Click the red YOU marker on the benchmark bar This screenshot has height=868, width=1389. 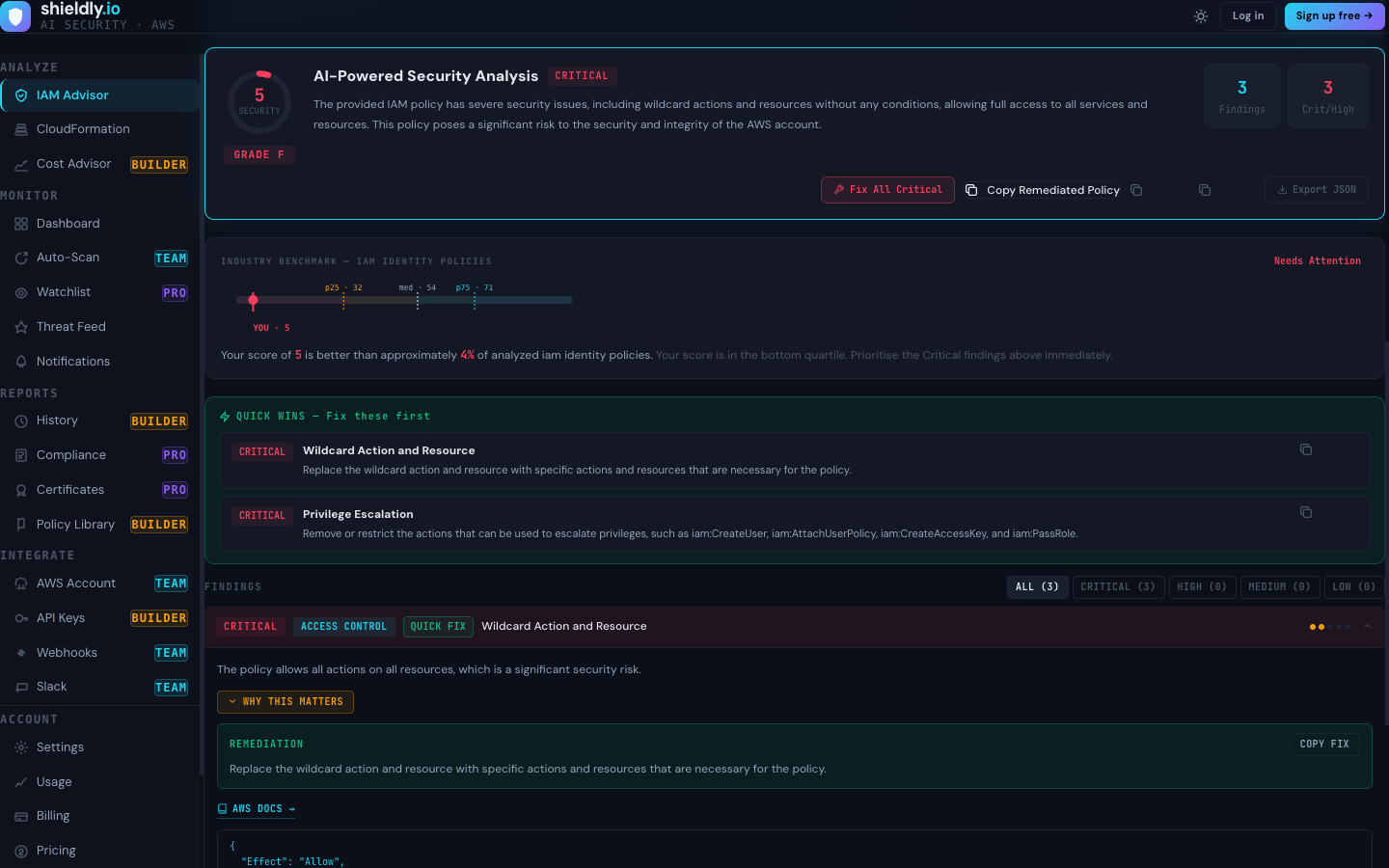pos(253,301)
